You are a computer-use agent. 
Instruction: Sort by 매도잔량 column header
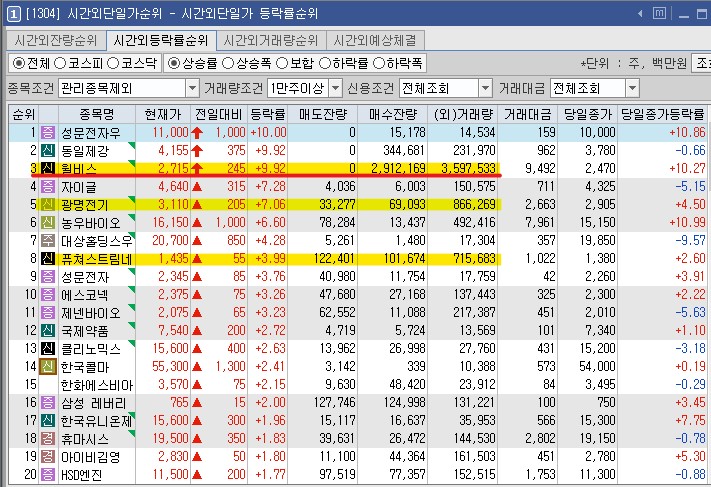[322, 114]
